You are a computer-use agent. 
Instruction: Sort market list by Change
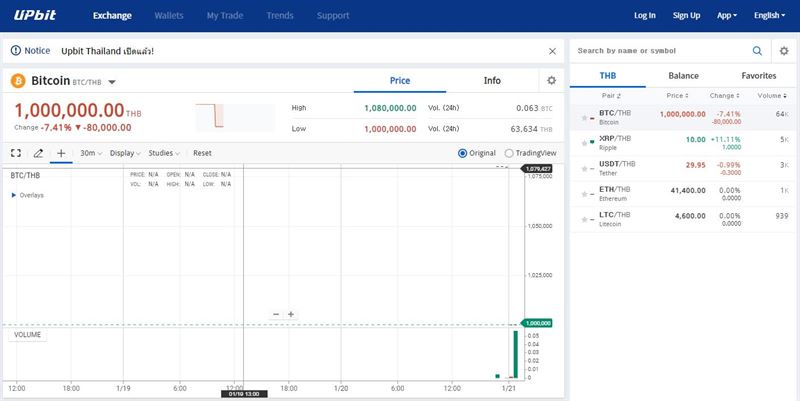tap(724, 95)
